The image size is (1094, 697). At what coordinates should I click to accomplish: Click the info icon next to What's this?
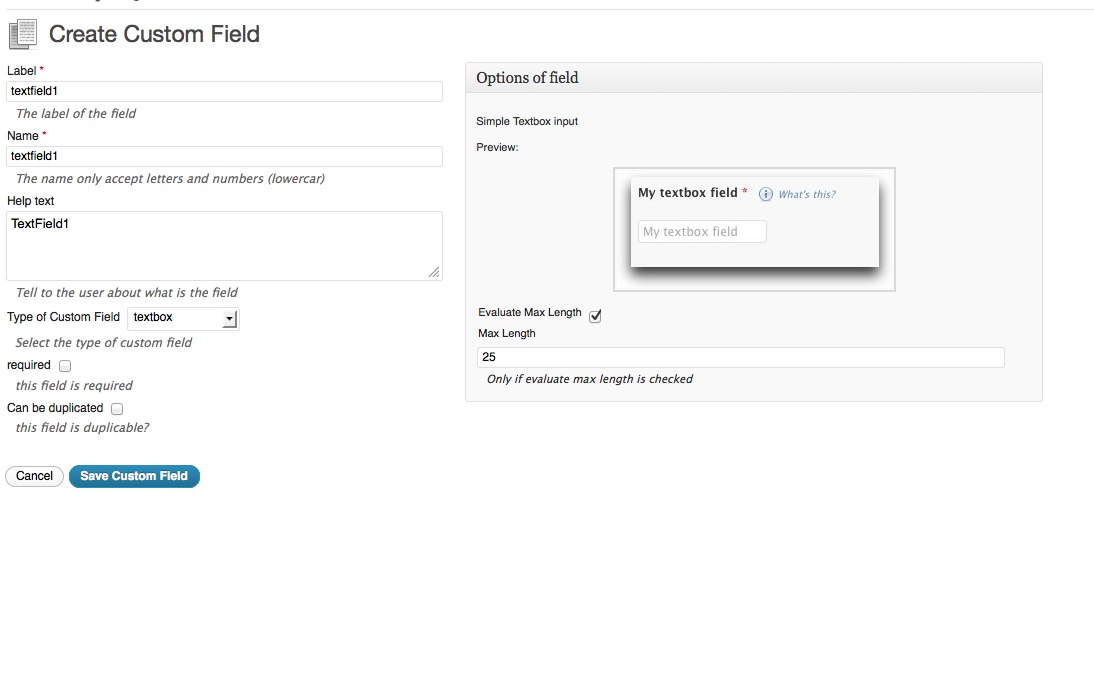(x=766, y=194)
